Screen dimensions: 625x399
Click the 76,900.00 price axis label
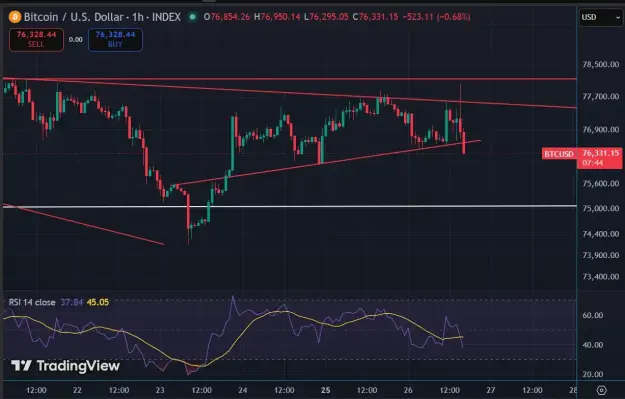[601, 130]
